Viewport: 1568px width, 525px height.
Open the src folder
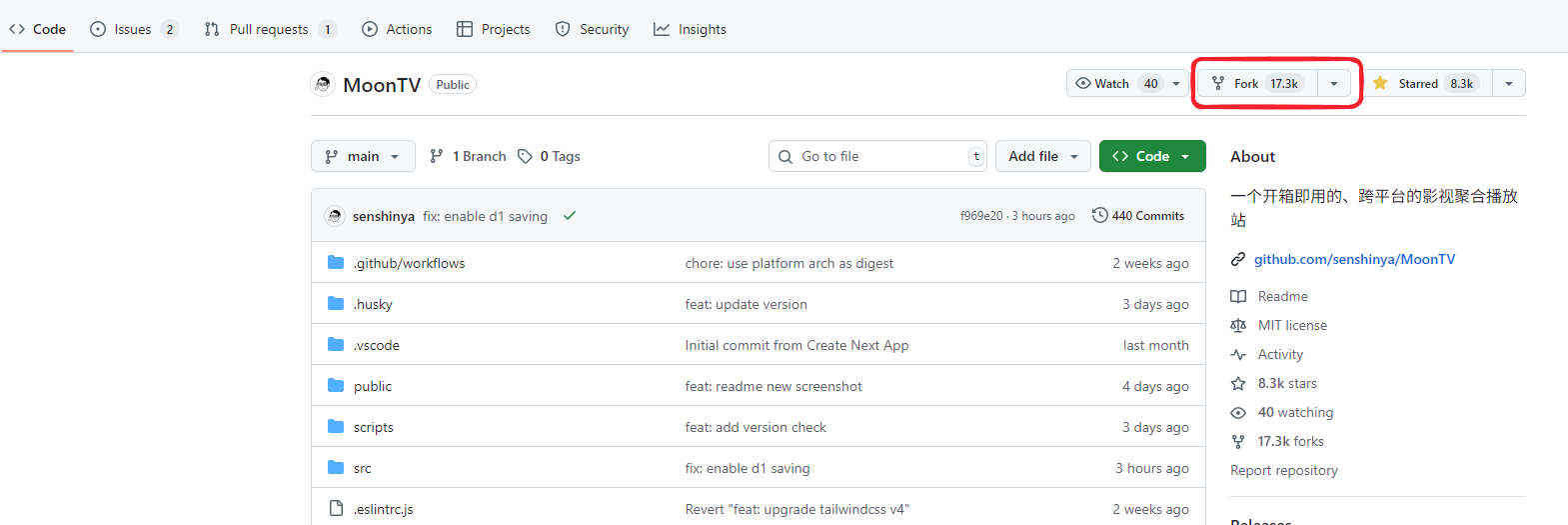click(x=363, y=468)
